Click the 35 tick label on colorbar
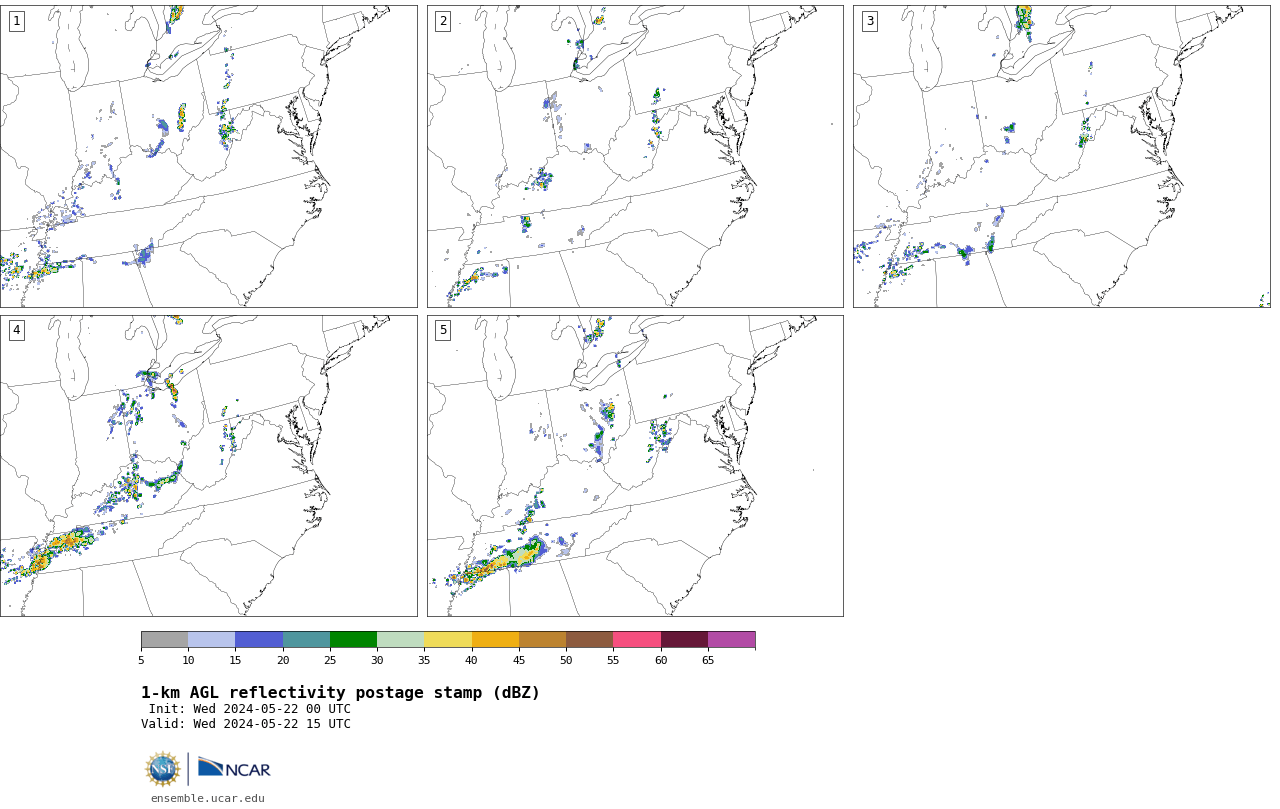The height and width of the screenshot is (809, 1280). point(424,660)
